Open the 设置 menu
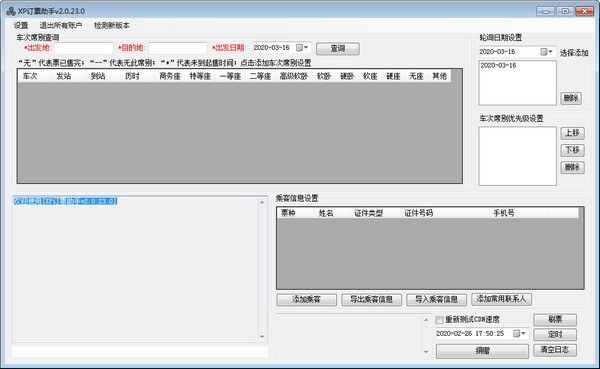Viewport: 600px width, 369px height. pyautogui.click(x=21, y=26)
